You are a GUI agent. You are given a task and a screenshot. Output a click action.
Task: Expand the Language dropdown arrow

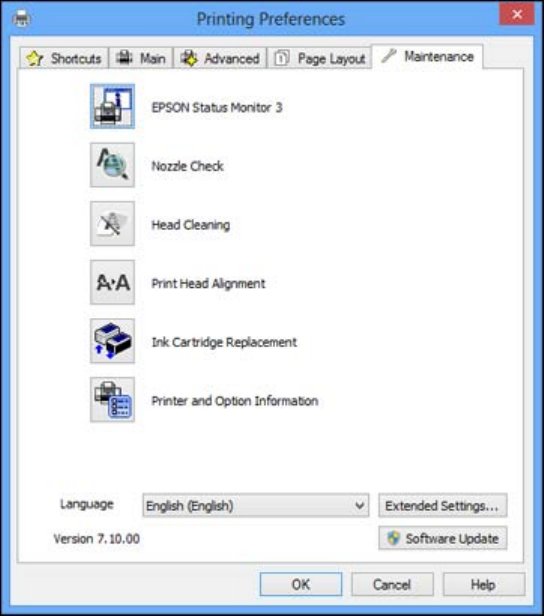[359, 505]
